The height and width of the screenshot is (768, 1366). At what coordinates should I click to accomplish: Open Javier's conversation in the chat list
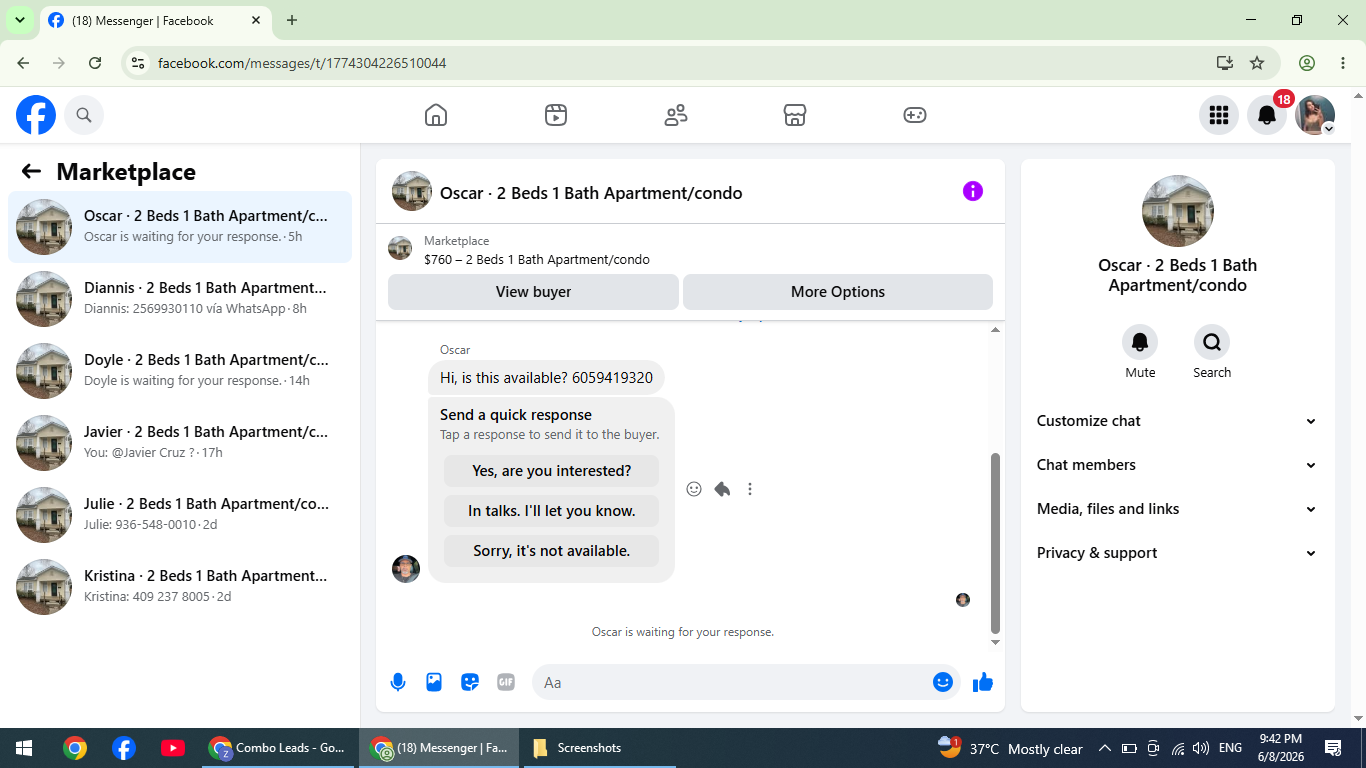point(180,443)
